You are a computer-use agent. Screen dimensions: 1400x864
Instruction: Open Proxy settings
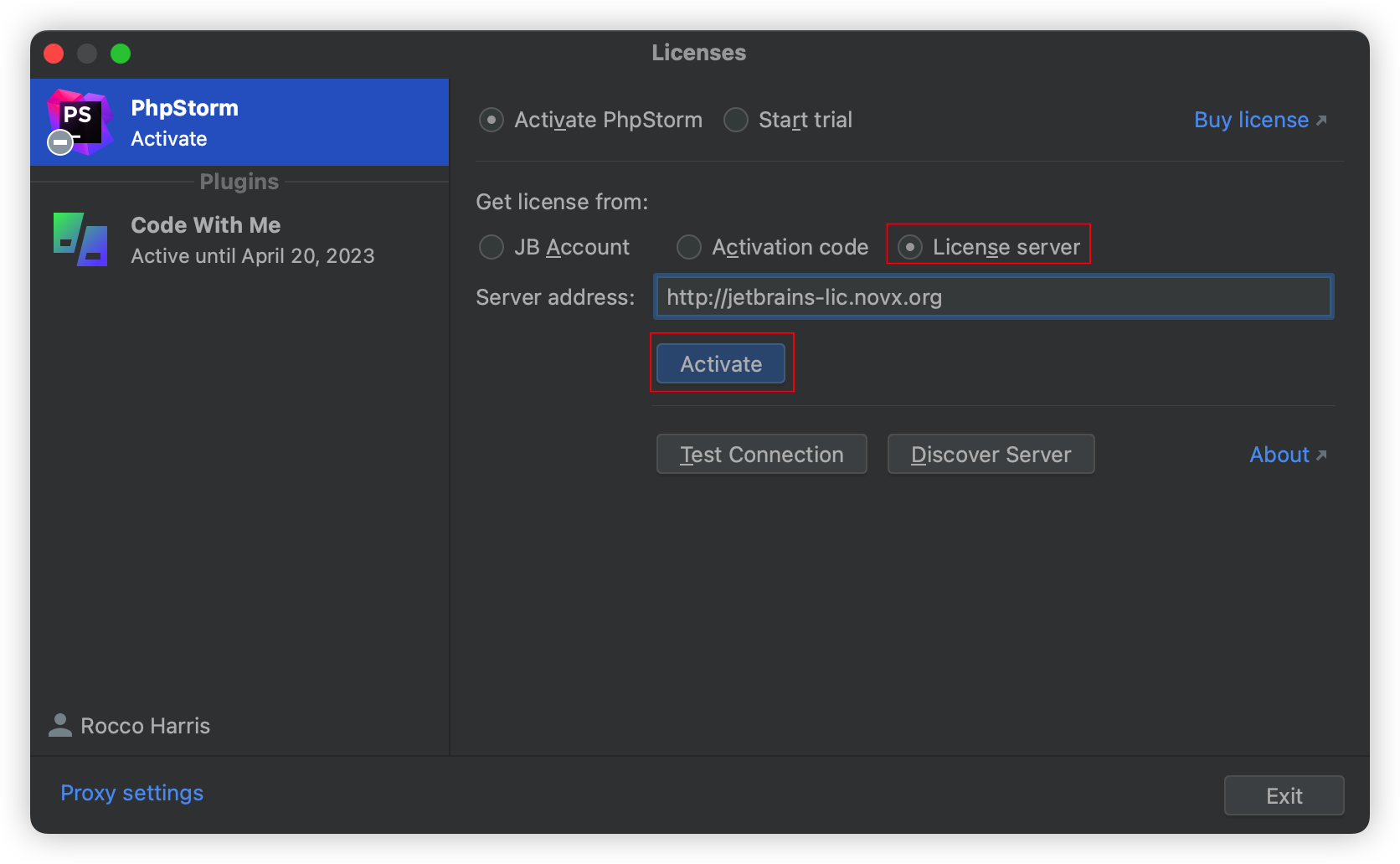point(132,793)
